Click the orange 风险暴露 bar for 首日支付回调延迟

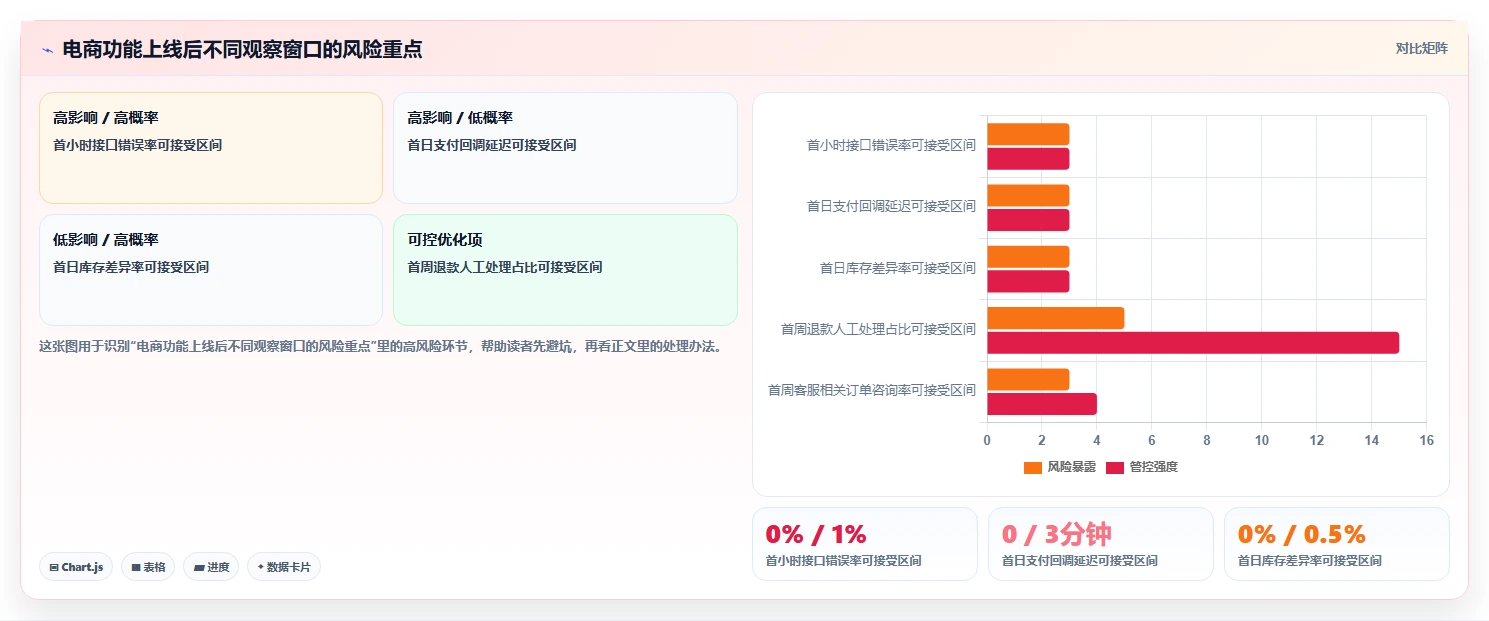coord(1028,195)
